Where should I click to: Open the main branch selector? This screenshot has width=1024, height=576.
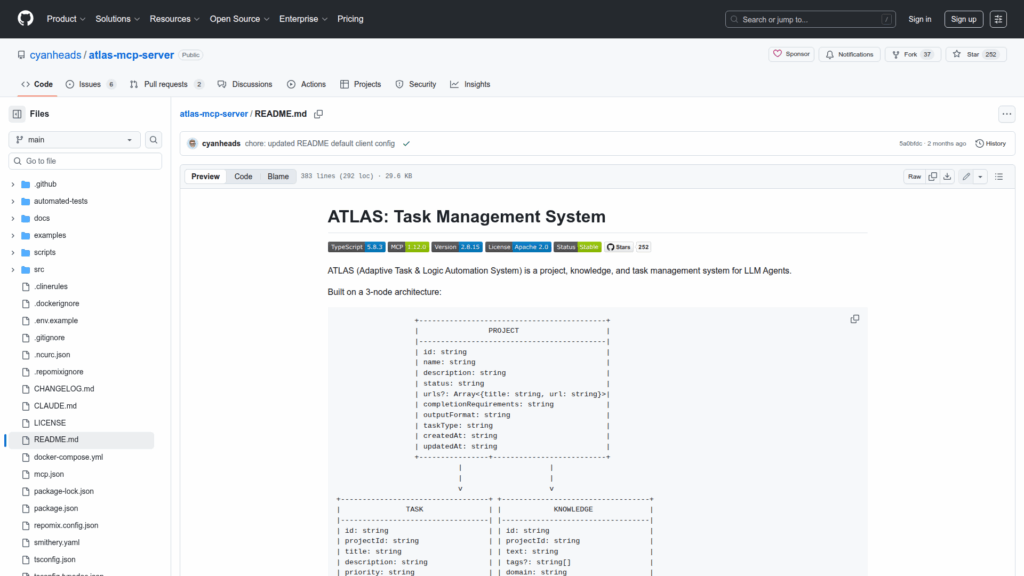tap(74, 140)
